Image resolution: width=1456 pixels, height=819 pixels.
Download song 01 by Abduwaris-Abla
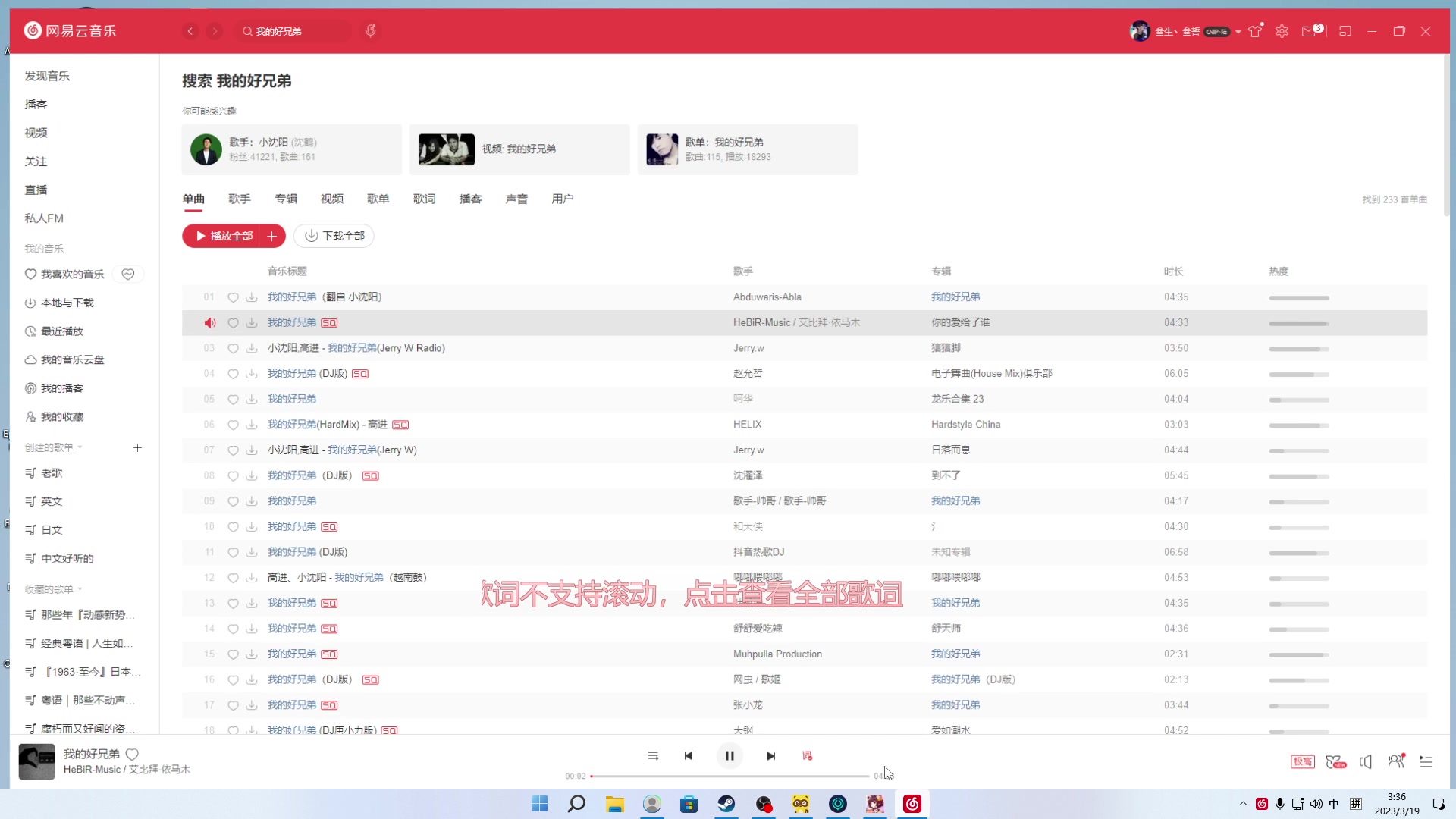pyautogui.click(x=251, y=297)
